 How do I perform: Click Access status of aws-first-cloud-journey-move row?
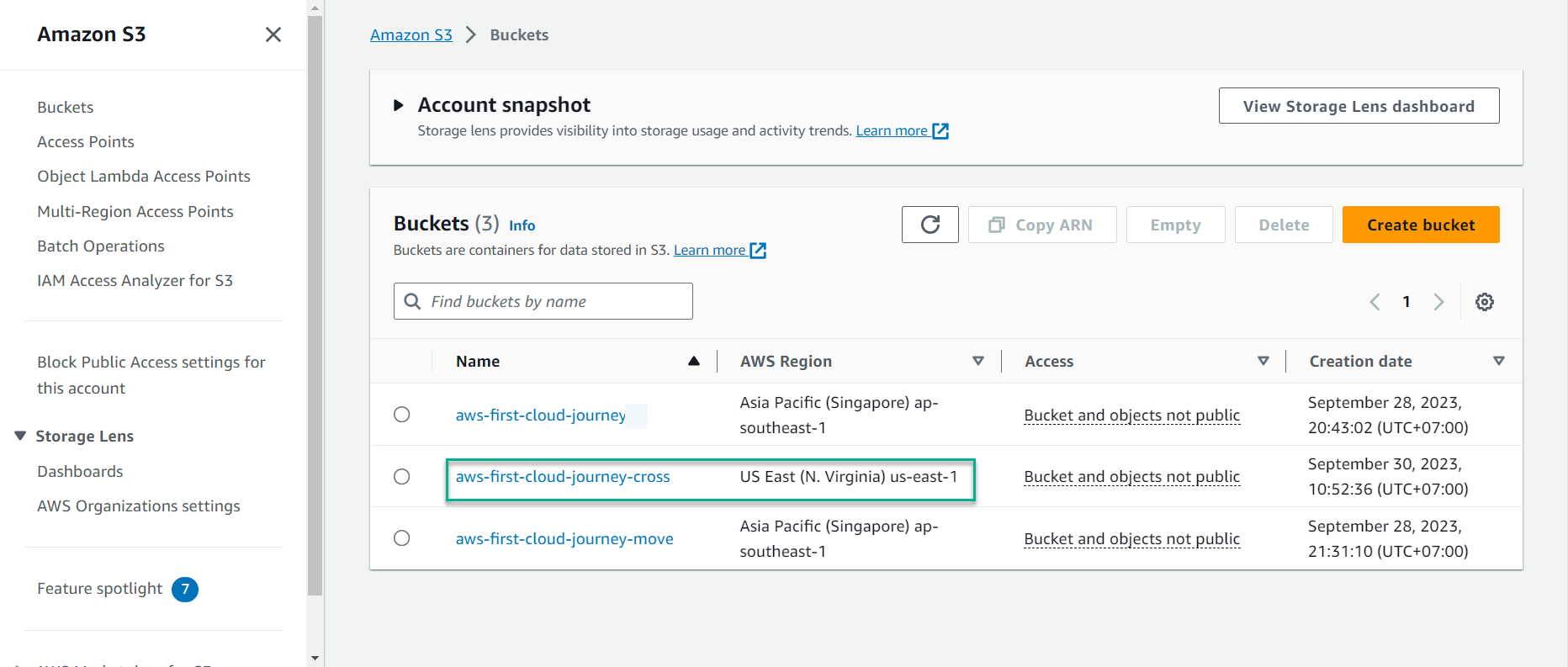click(x=1131, y=539)
